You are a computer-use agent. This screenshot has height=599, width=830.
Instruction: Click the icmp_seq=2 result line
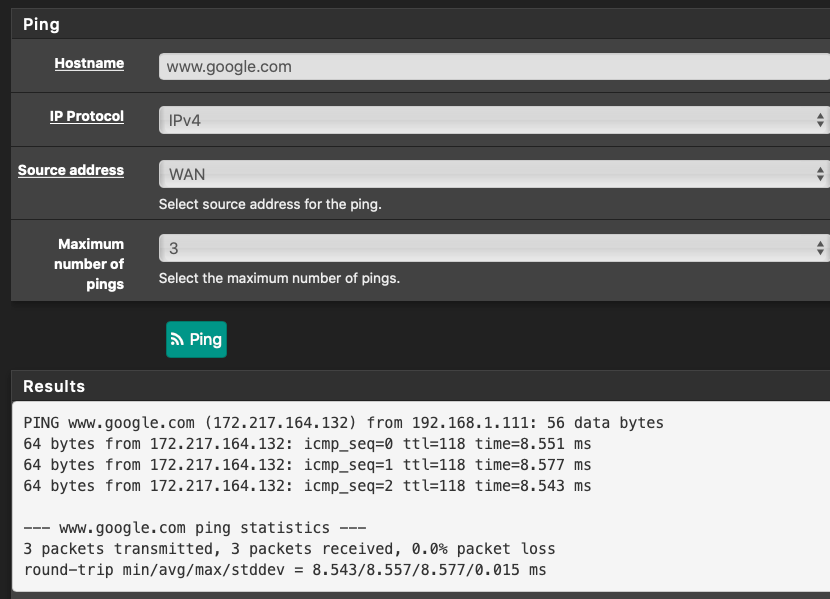[x=307, y=486]
